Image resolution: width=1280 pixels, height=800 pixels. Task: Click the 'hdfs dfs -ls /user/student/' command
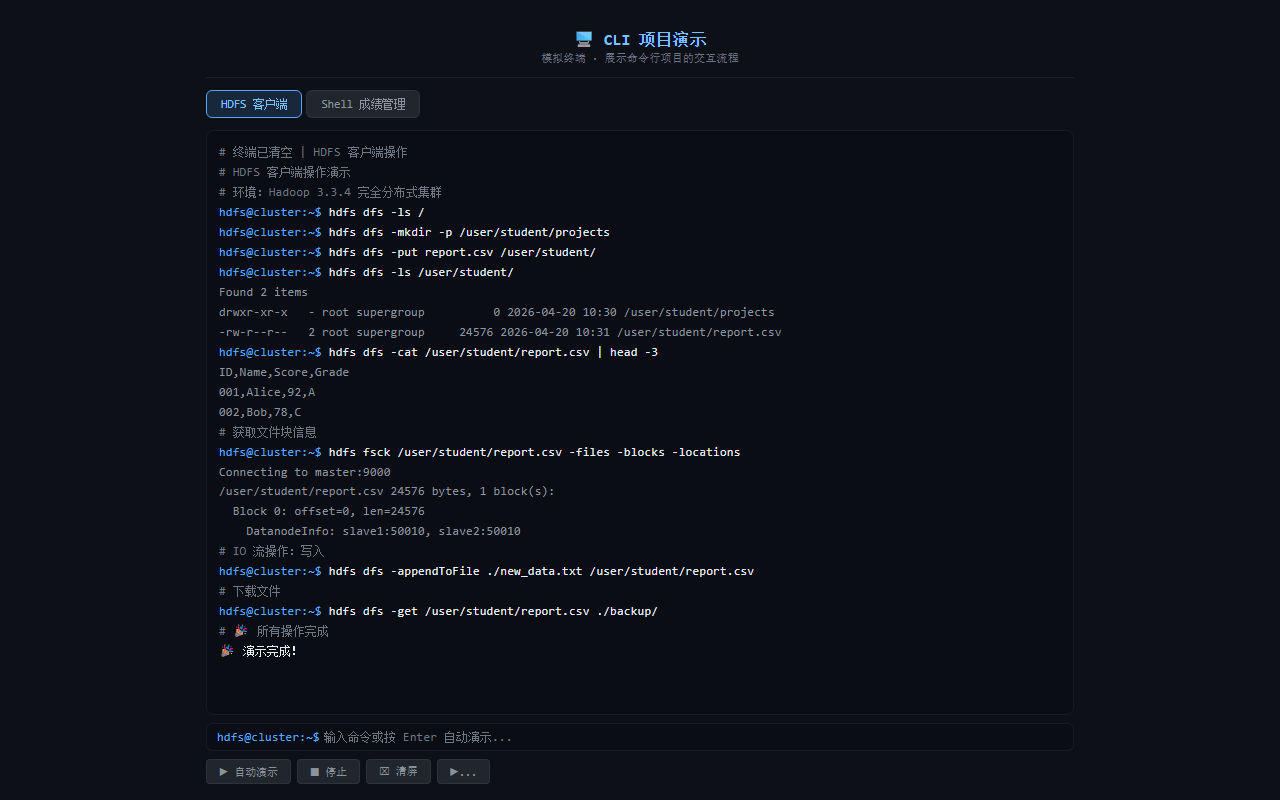pyautogui.click(x=366, y=272)
